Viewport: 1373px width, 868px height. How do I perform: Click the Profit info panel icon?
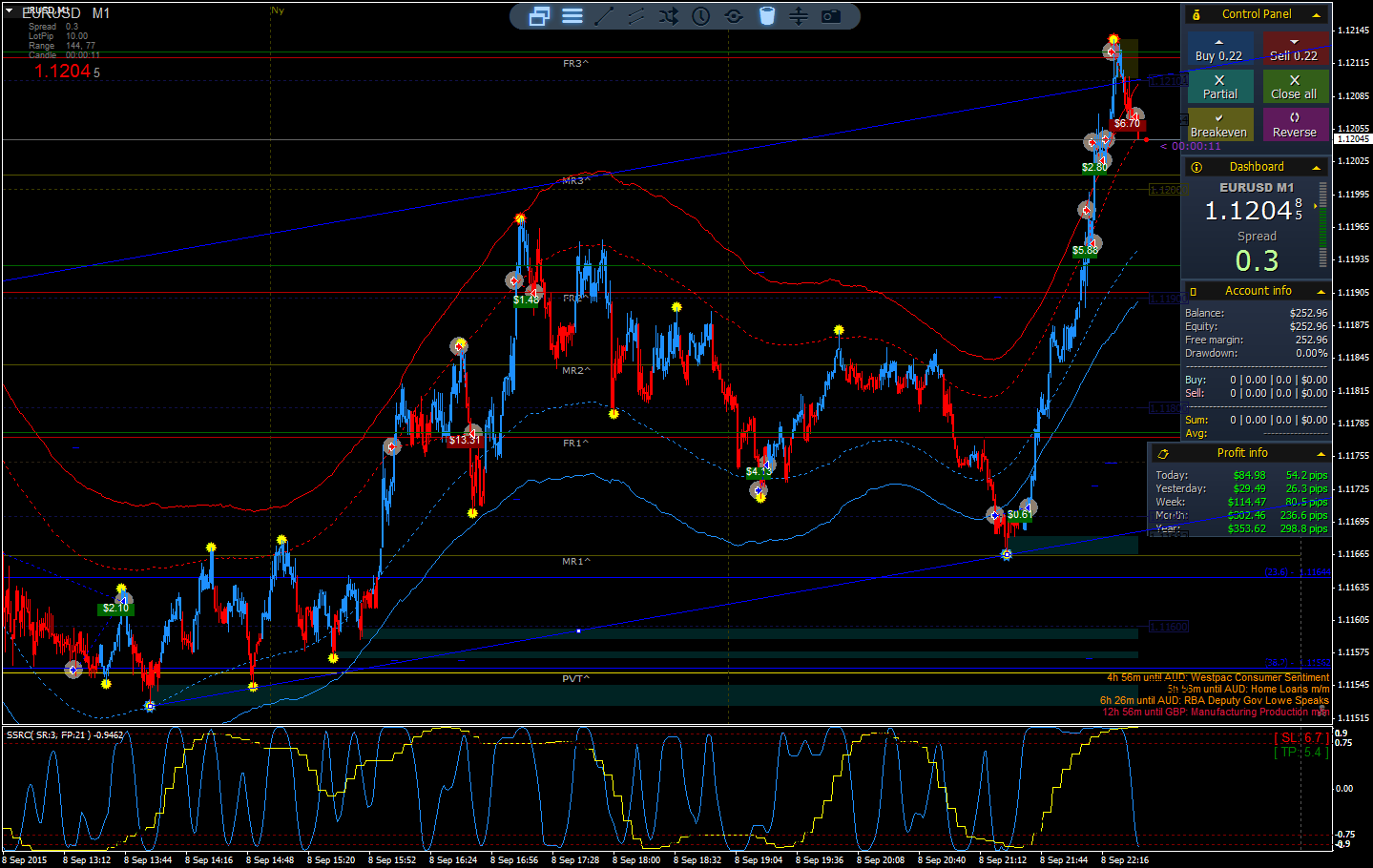(x=1163, y=454)
